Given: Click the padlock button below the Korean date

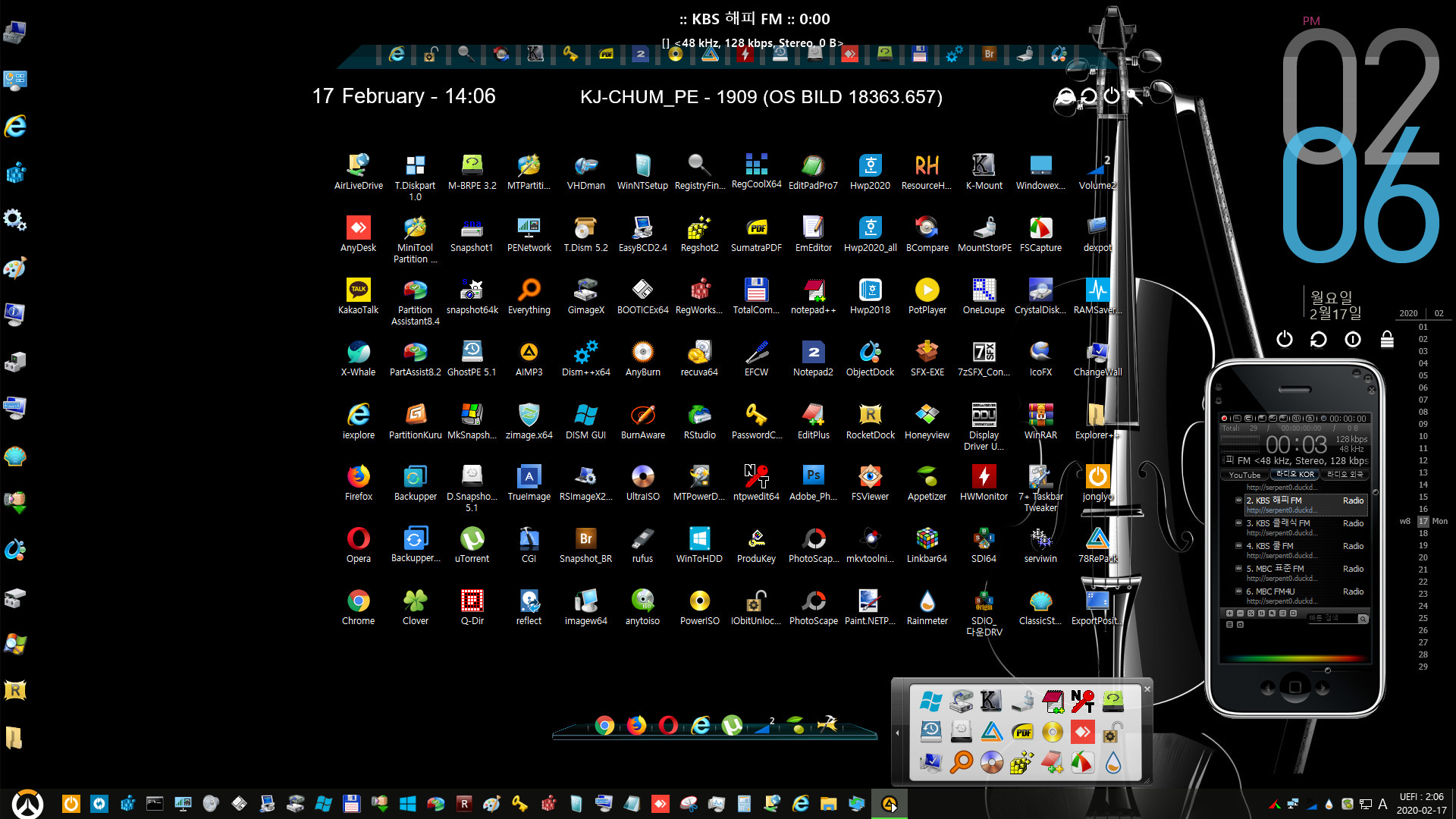Looking at the screenshot, I should (x=1387, y=339).
